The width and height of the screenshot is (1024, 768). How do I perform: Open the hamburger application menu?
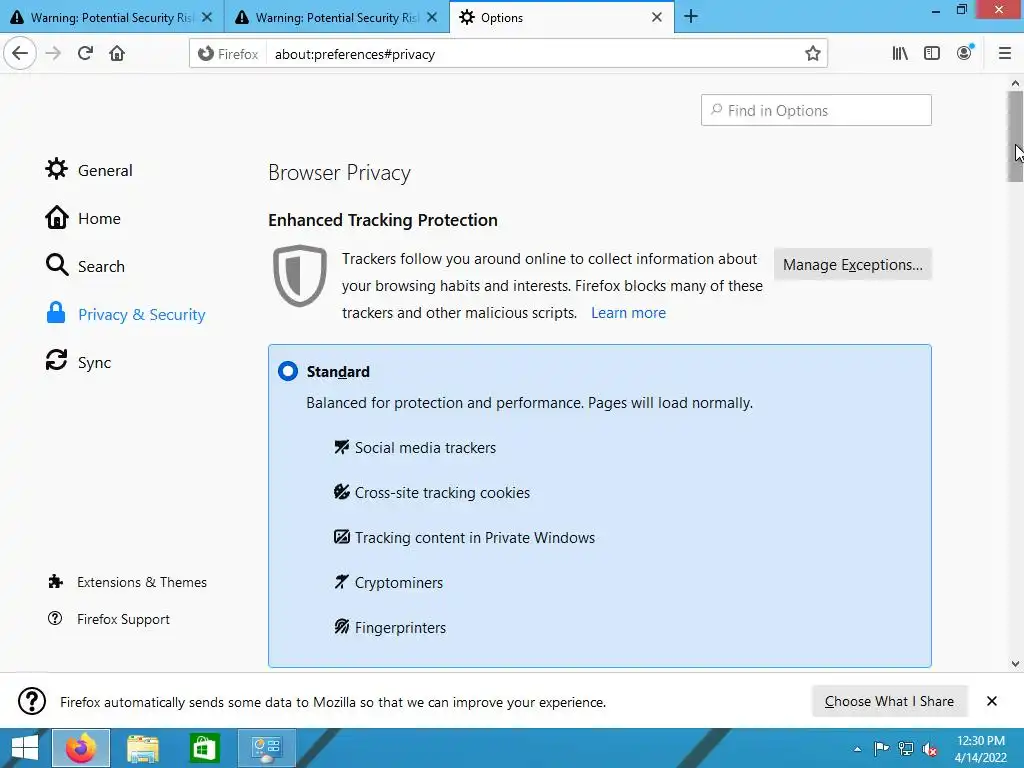point(1004,53)
